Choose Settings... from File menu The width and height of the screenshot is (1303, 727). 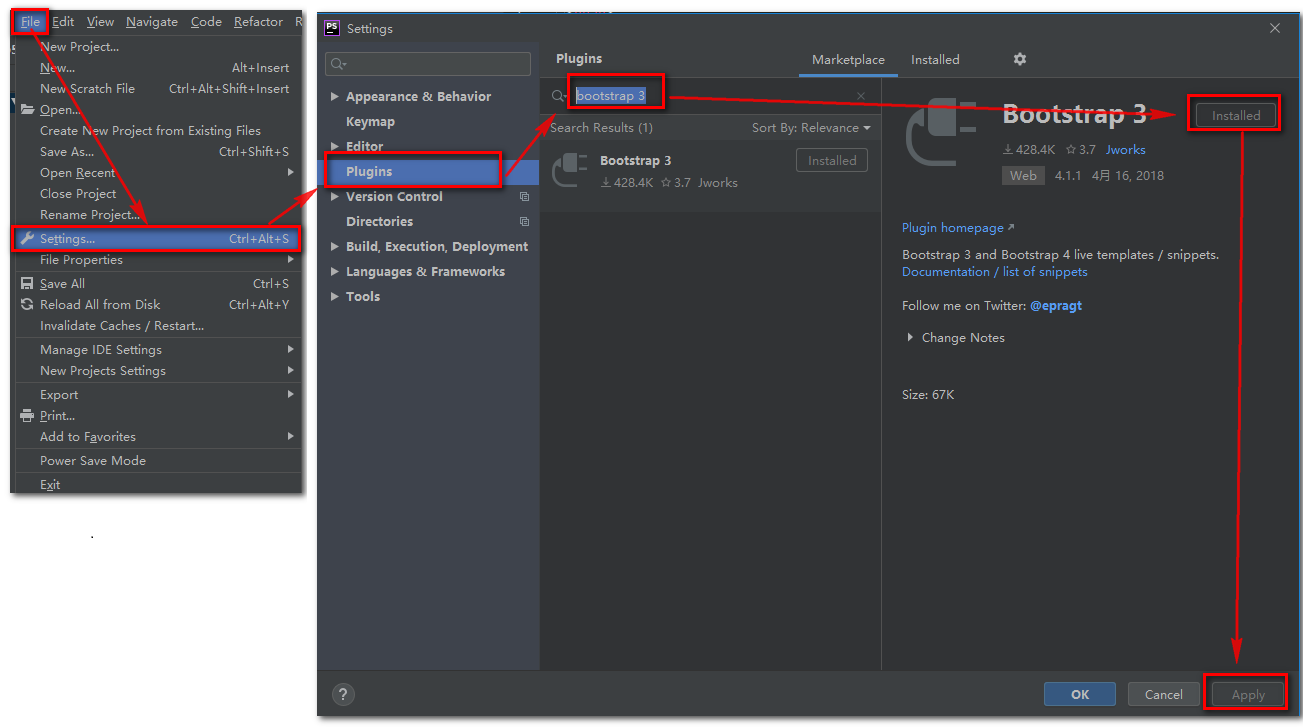(x=157, y=239)
